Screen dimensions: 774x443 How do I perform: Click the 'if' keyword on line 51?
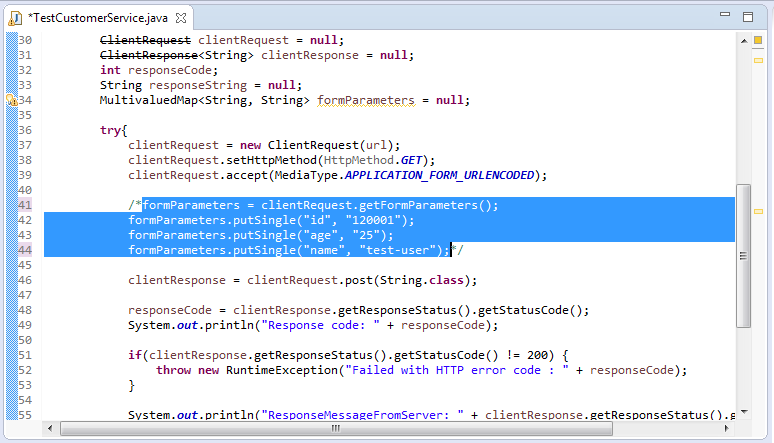pyautogui.click(x=135, y=355)
